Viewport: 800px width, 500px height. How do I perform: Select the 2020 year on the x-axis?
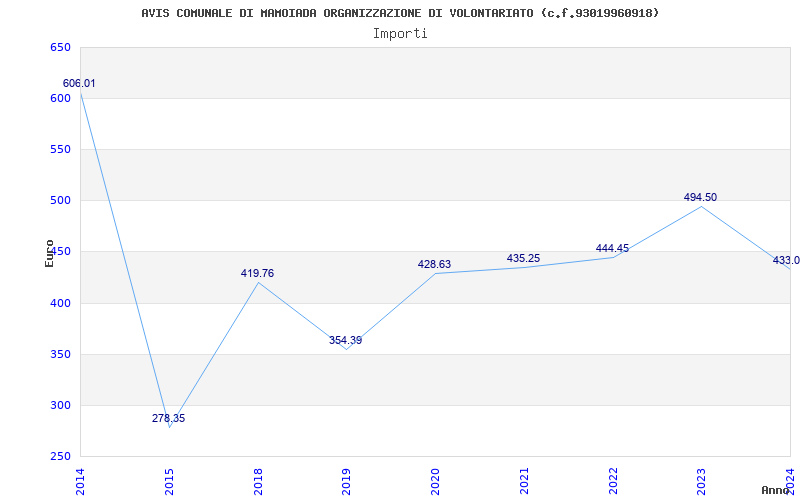click(435, 480)
